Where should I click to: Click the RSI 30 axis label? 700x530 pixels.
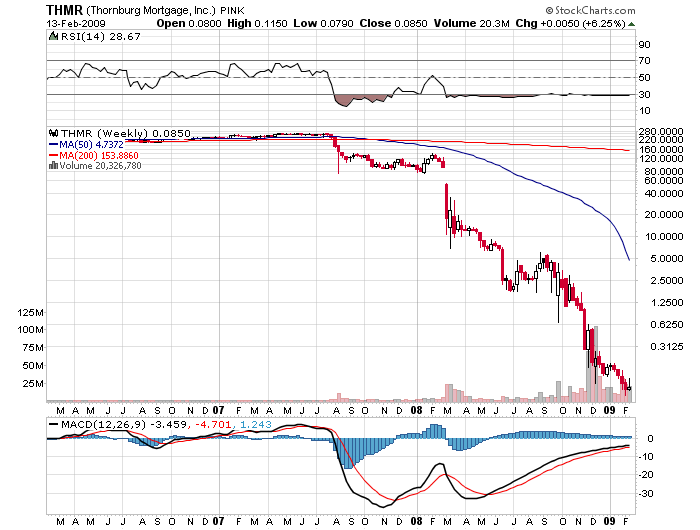tap(644, 95)
